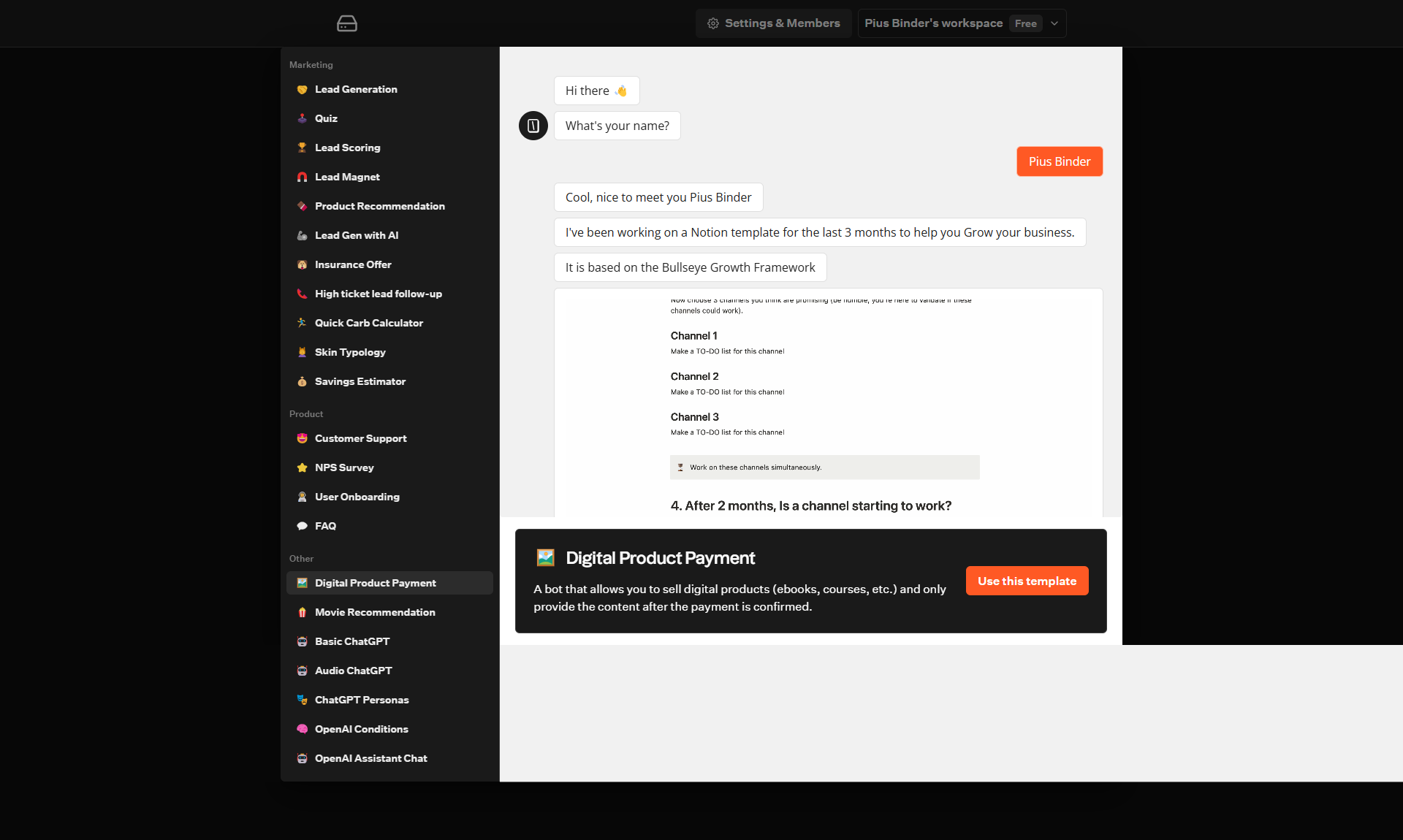Click the Use this template button

tap(1027, 581)
